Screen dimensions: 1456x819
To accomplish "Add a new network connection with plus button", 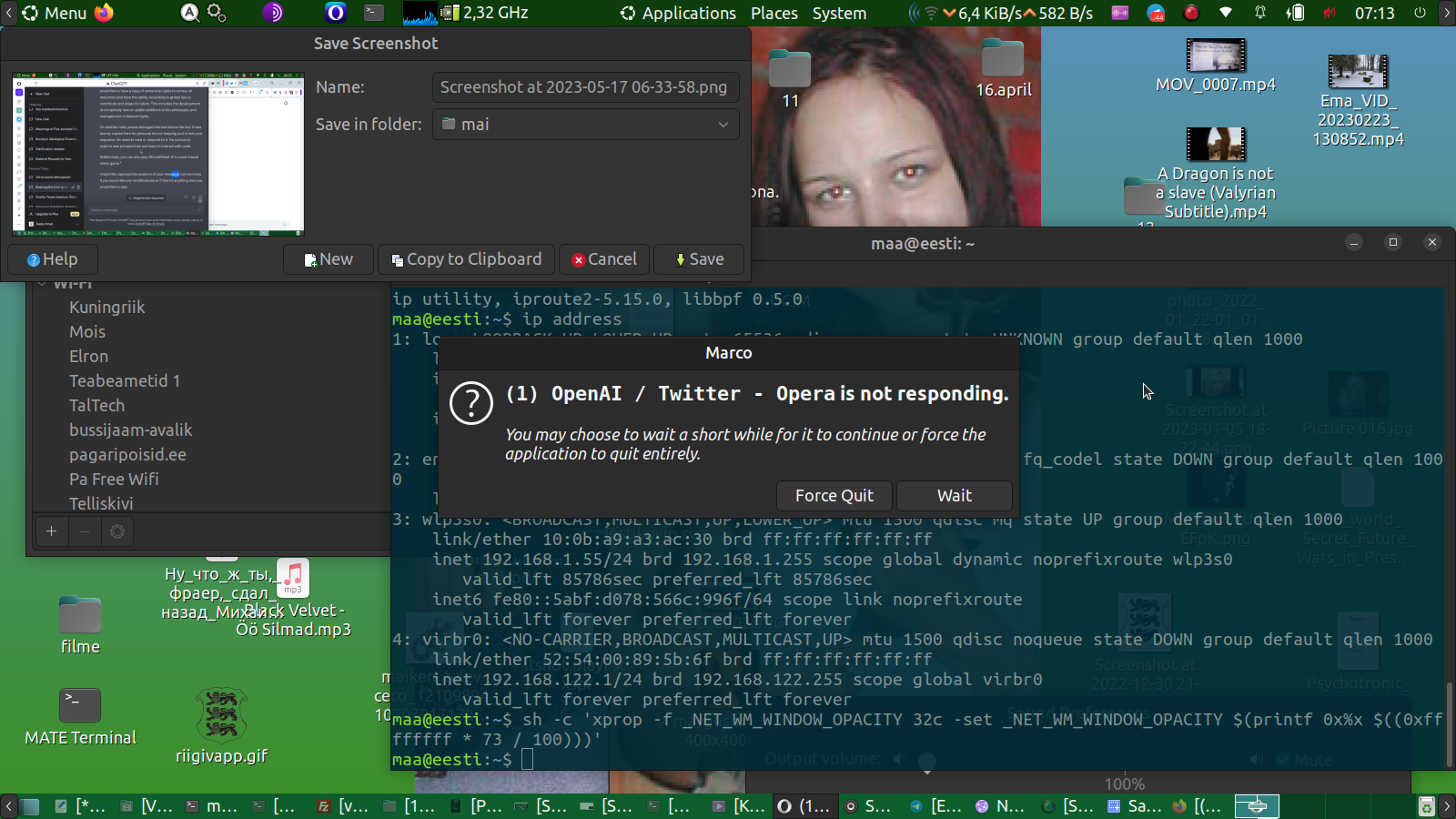I will (x=52, y=531).
